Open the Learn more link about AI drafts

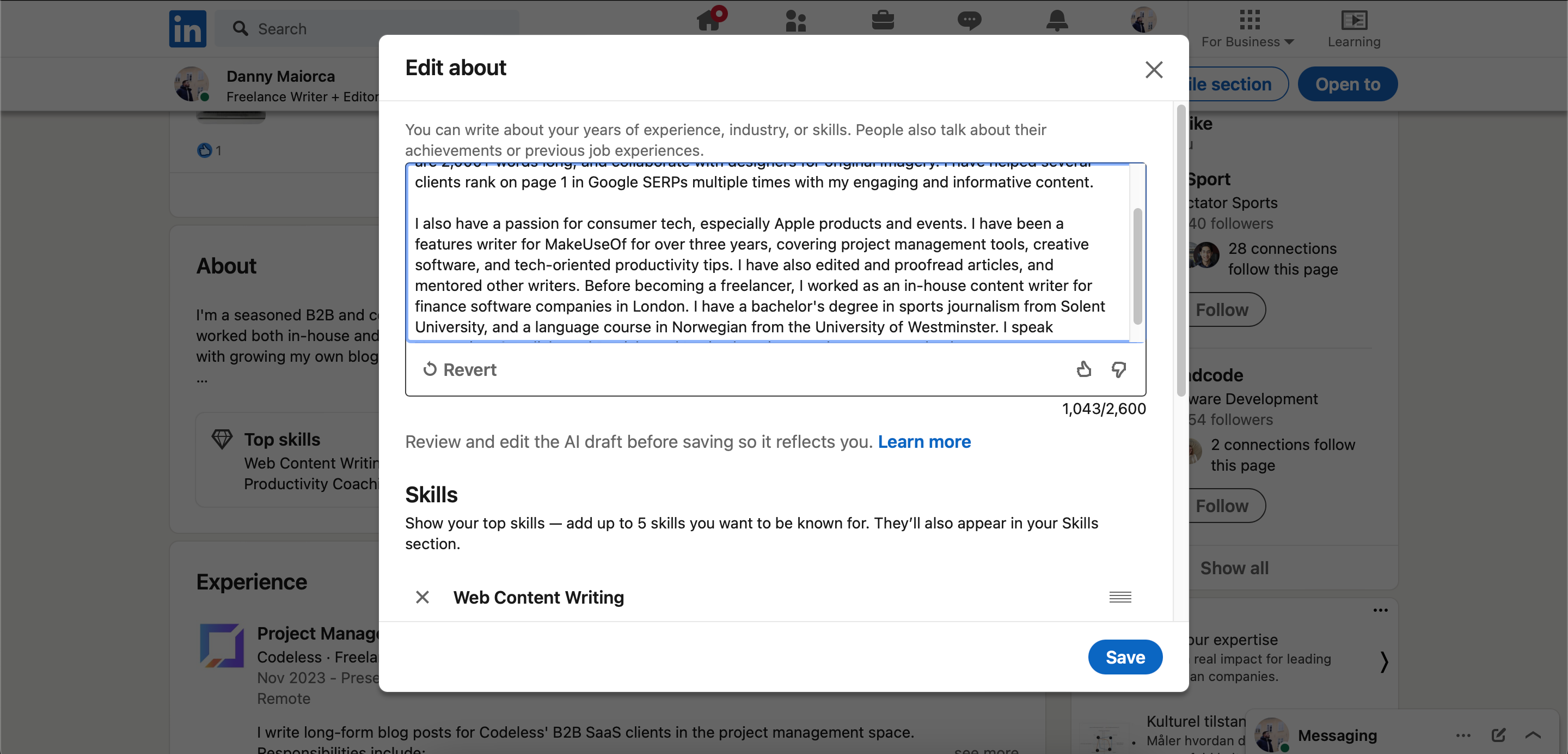coord(924,442)
